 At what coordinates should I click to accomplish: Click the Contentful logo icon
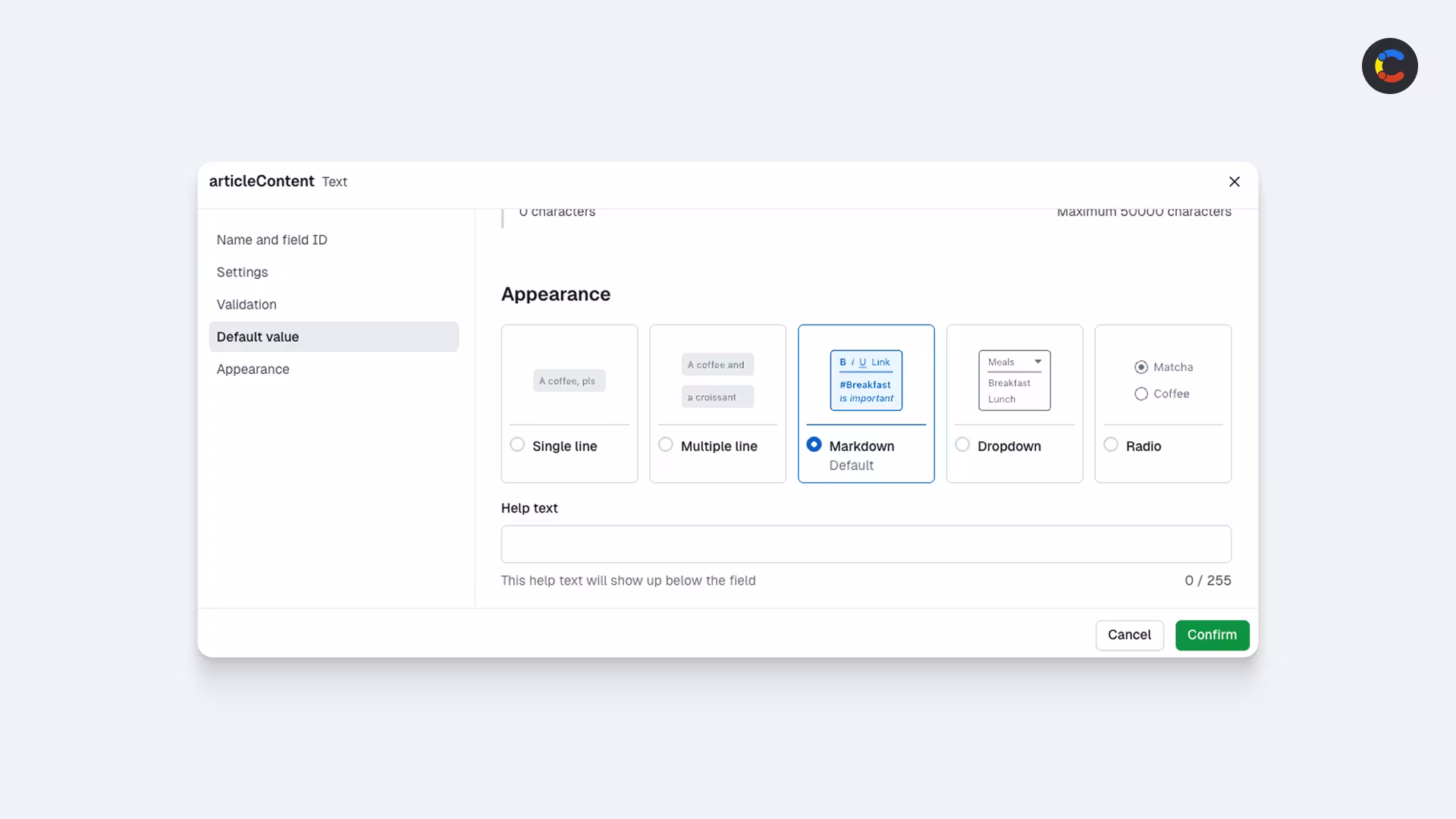click(1389, 66)
